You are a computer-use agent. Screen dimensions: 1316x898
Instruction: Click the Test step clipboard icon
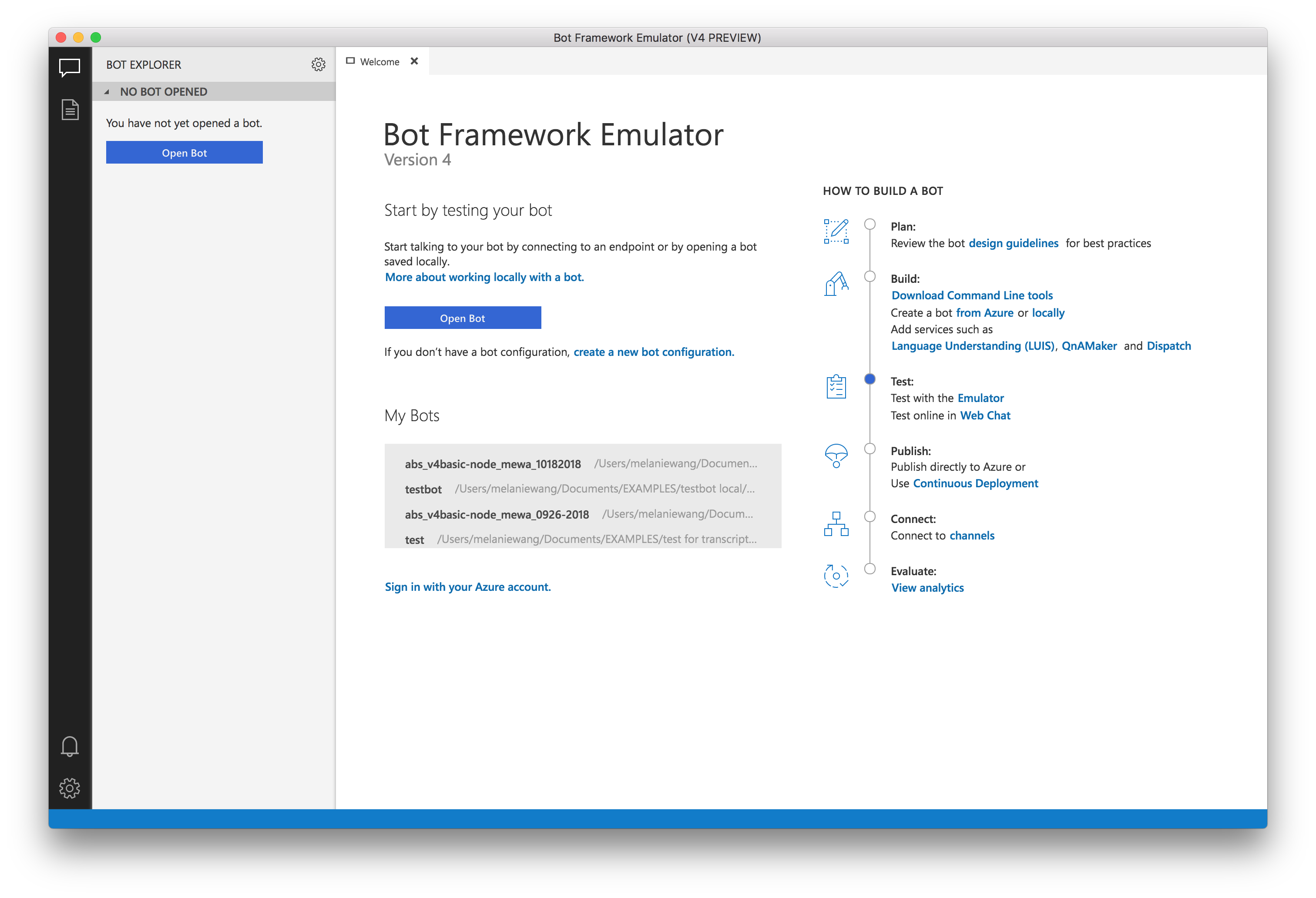836,386
